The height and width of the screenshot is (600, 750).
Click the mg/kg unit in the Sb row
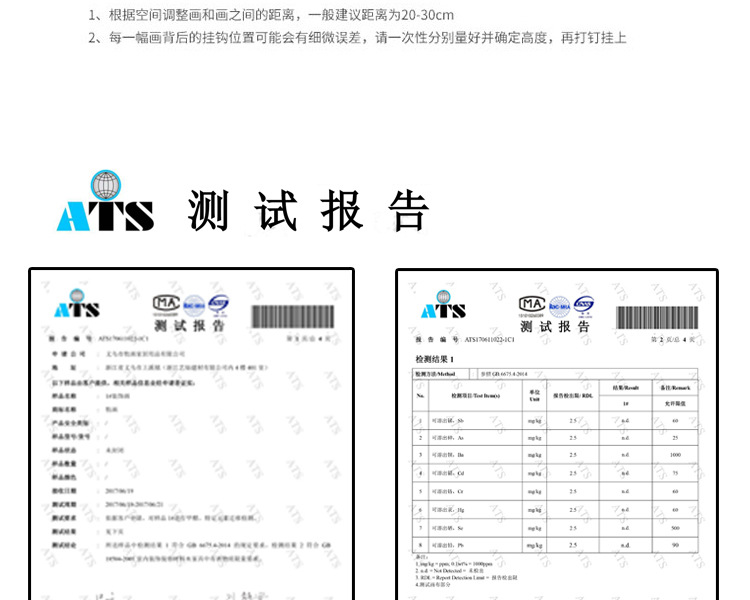pyautogui.click(x=534, y=421)
